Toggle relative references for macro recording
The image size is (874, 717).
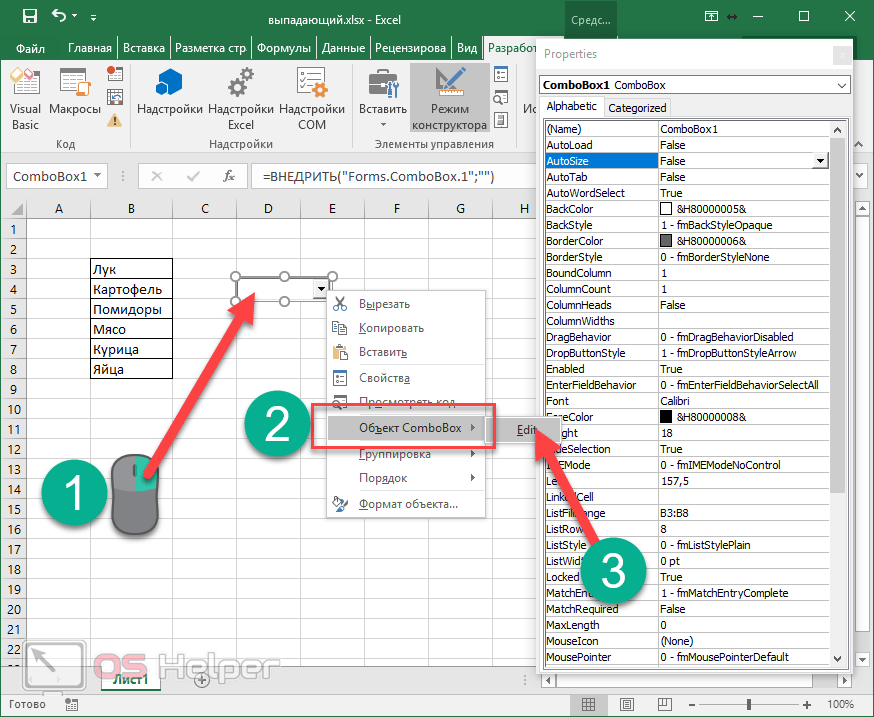115,96
